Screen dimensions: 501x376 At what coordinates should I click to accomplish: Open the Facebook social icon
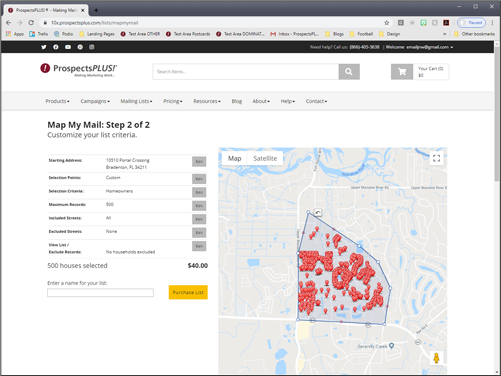coord(56,47)
